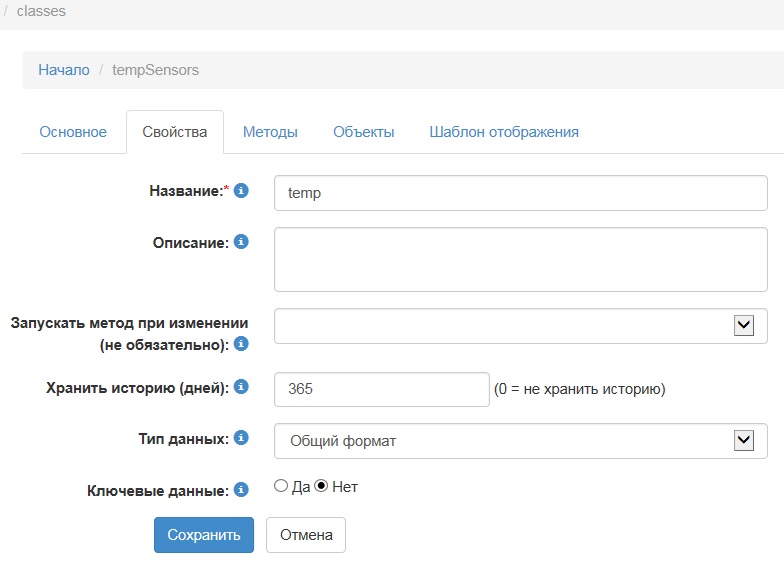Open the Запускать метод при изменении dropdown
Viewport: 784px width, 561px height.
point(520,325)
